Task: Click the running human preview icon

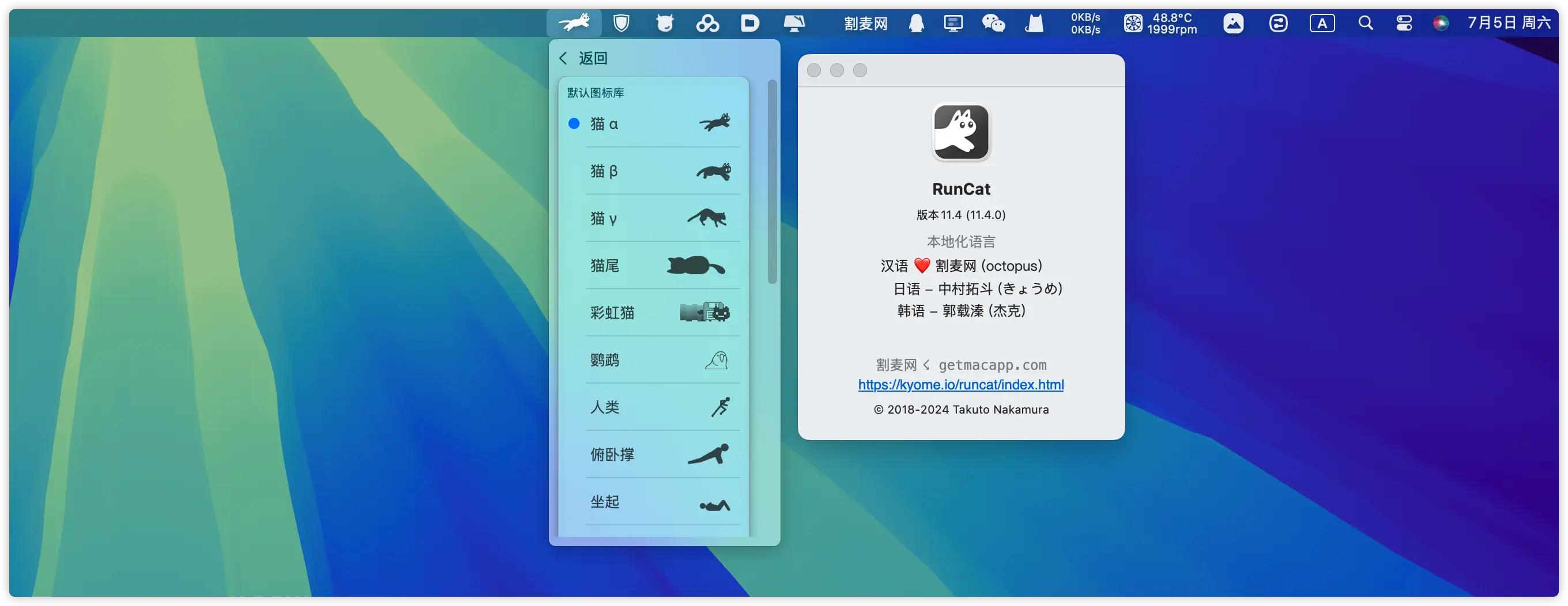Action: [x=721, y=407]
